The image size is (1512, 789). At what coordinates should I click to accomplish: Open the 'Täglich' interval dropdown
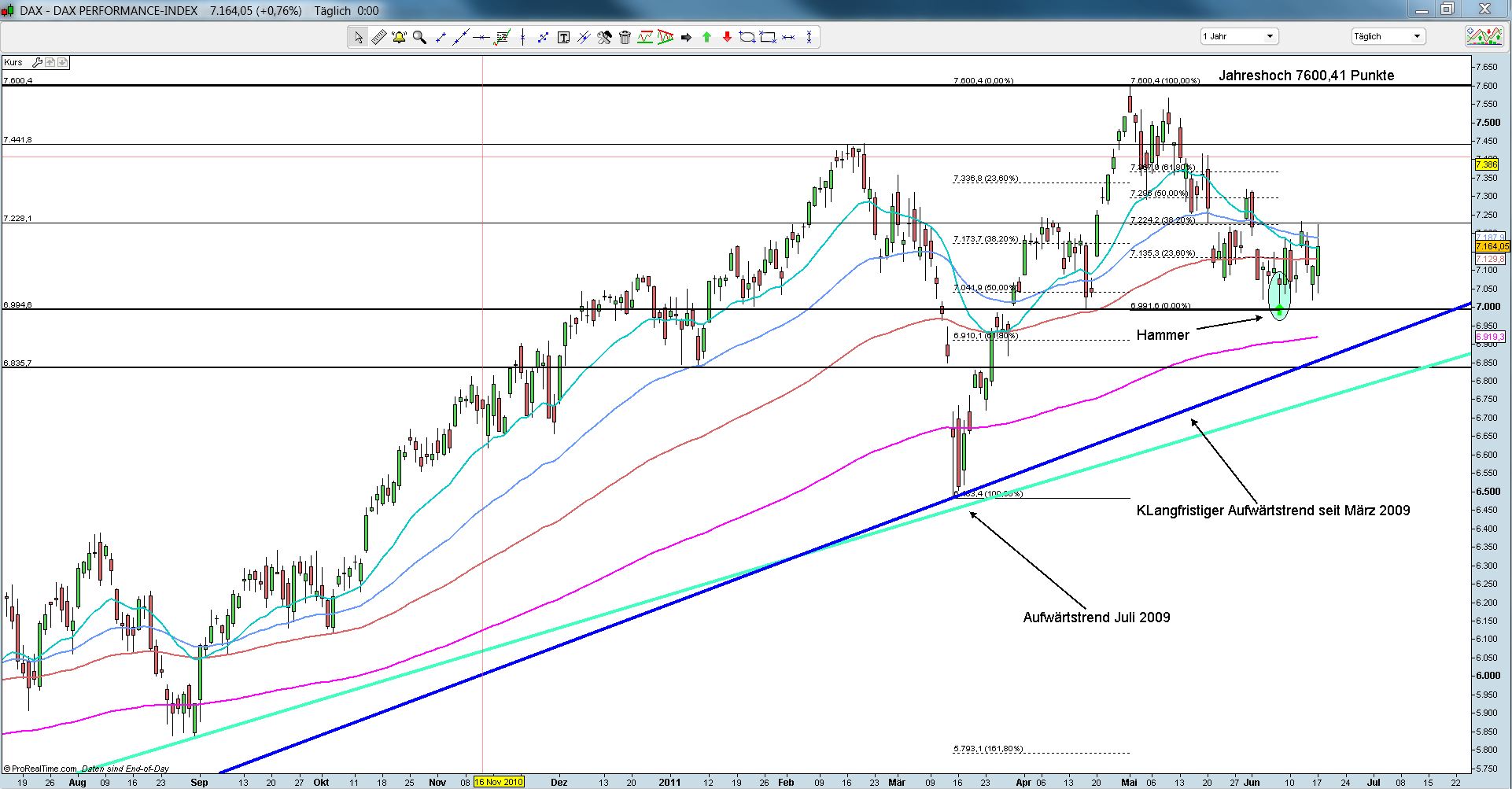click(x=1388, y=36)
